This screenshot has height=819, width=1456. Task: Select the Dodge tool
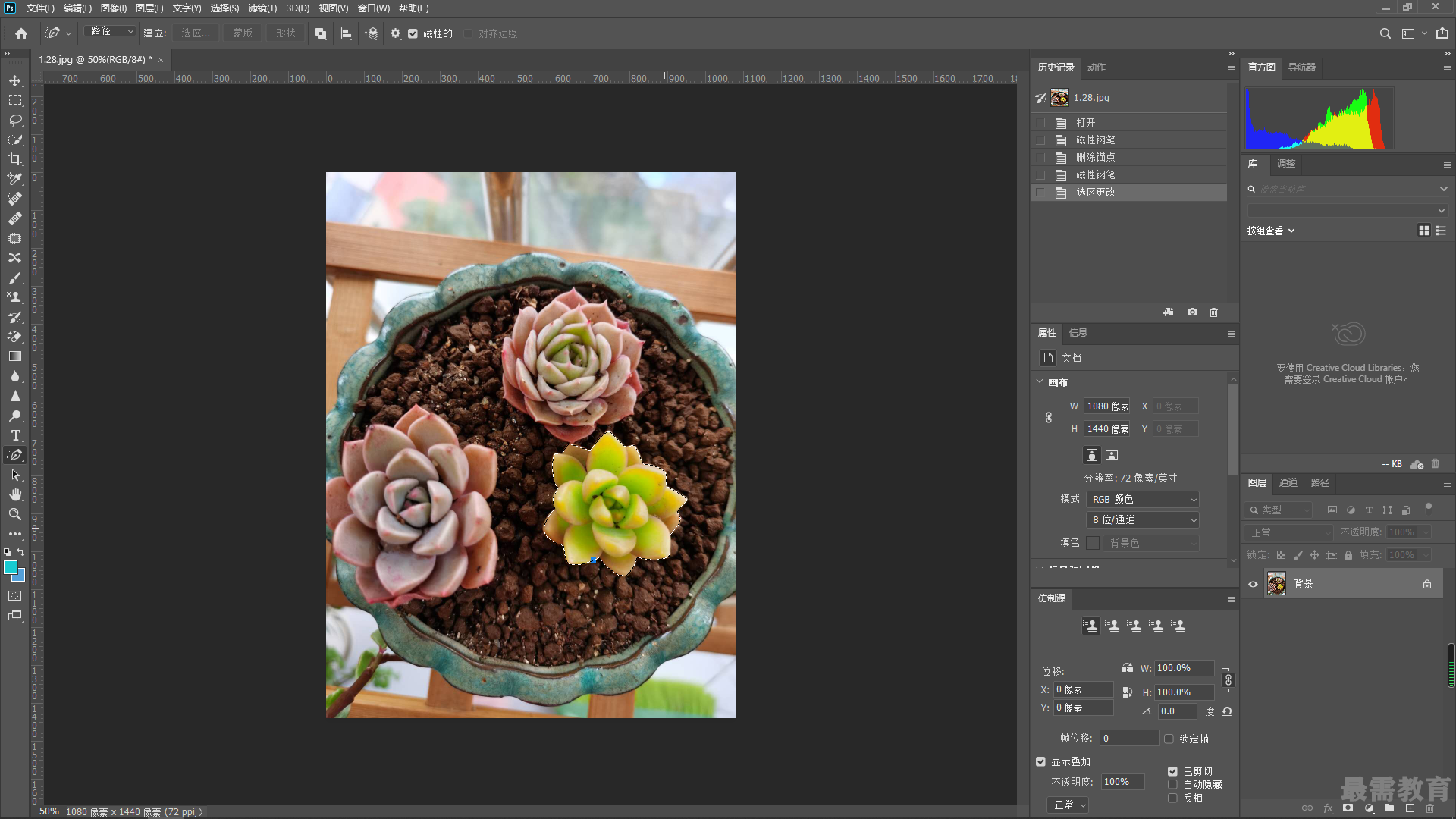15,416
